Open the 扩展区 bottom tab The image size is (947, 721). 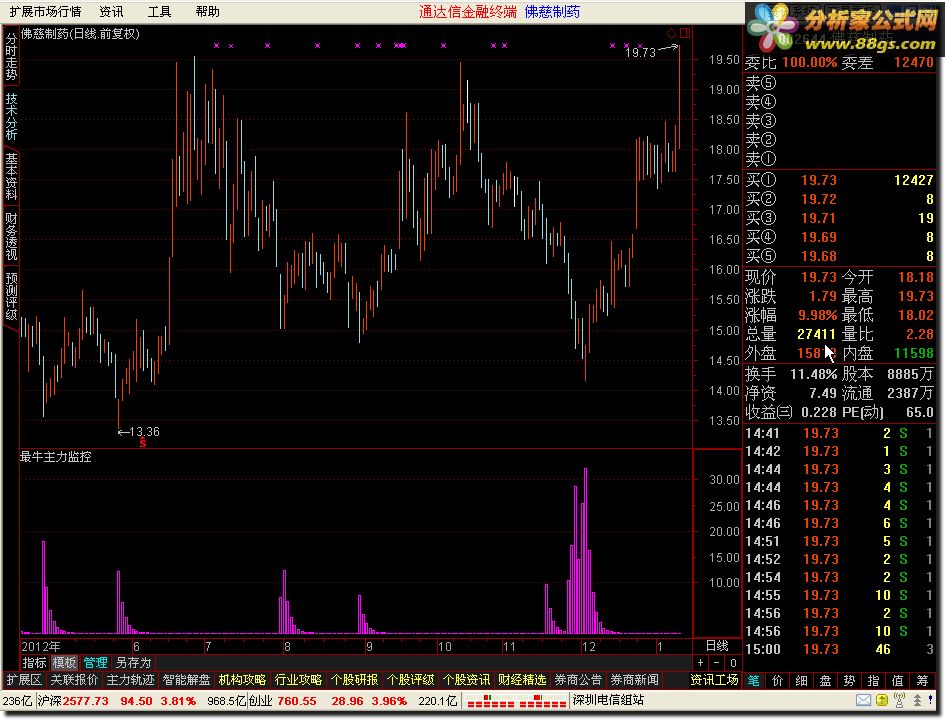(x=24, y=680)
